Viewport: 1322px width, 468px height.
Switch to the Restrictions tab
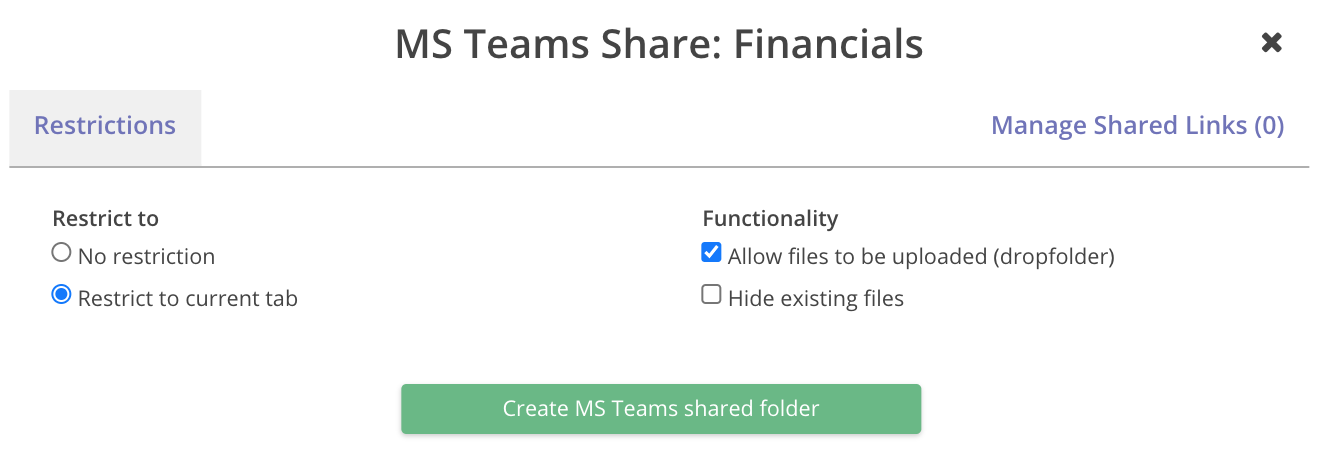[105, 126]
